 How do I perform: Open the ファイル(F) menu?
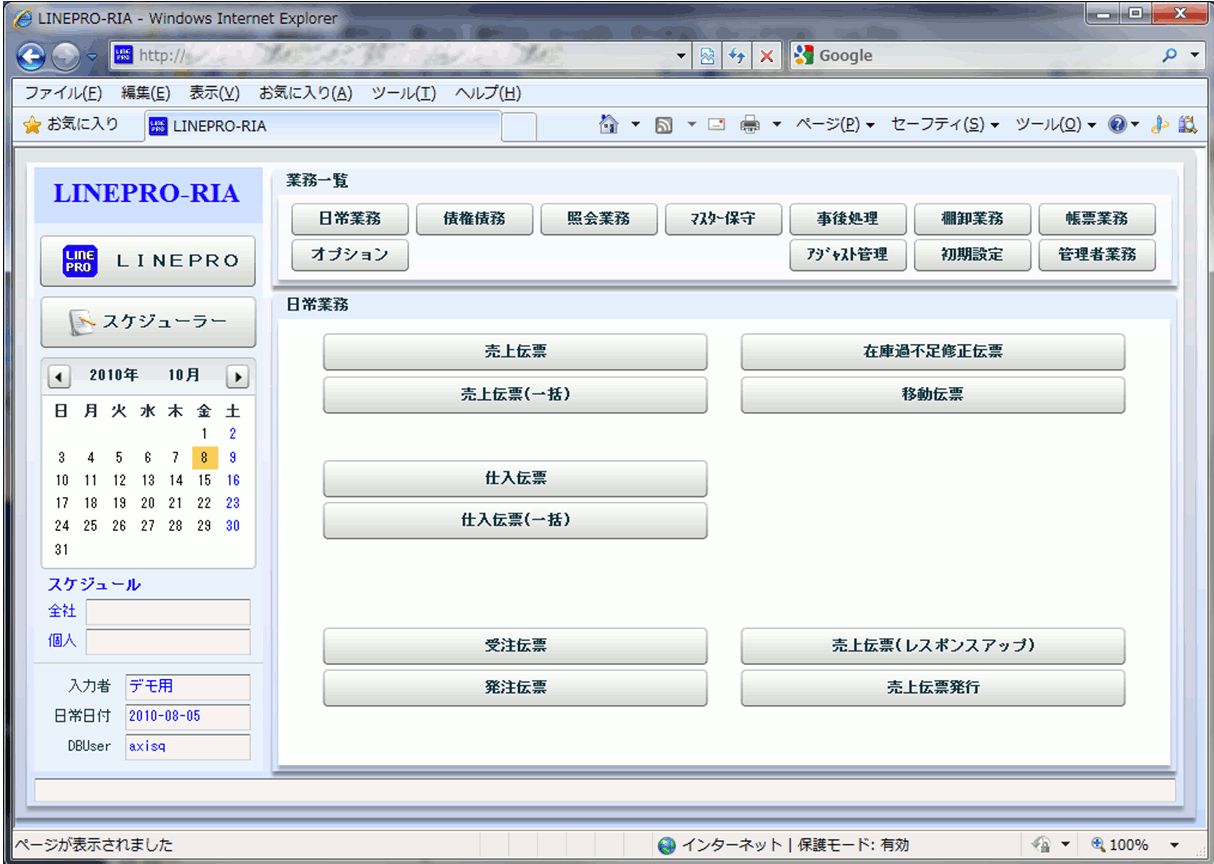(63, 93)
